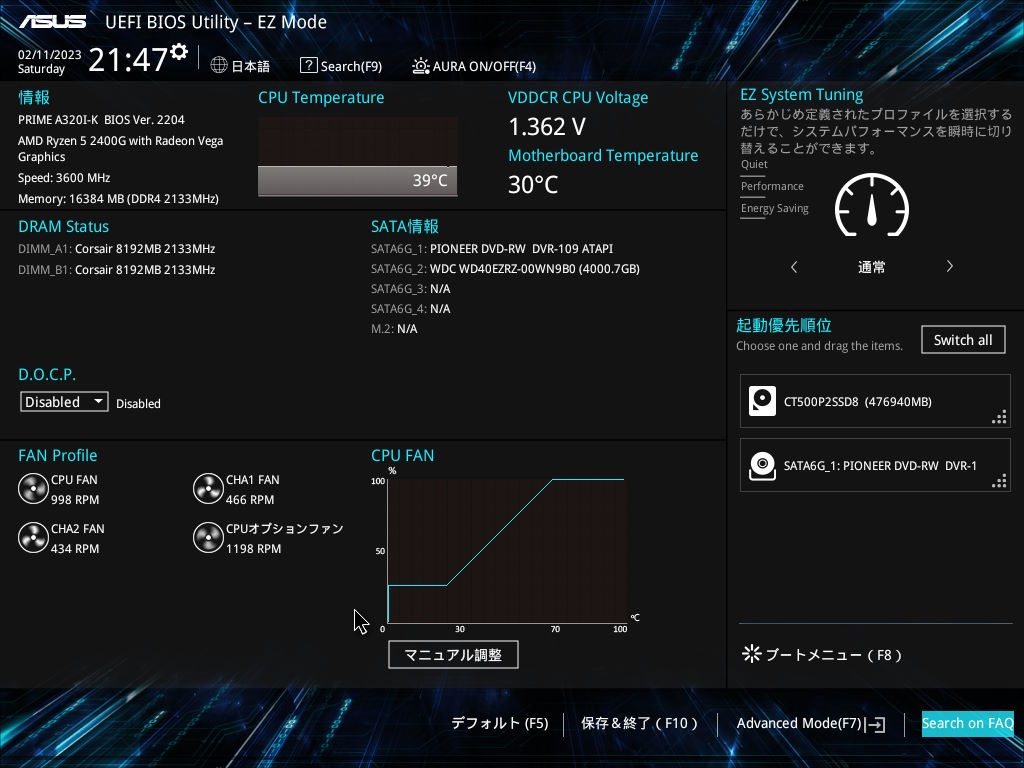
Task: Click the DRAM Status heading
Action: 63,227
